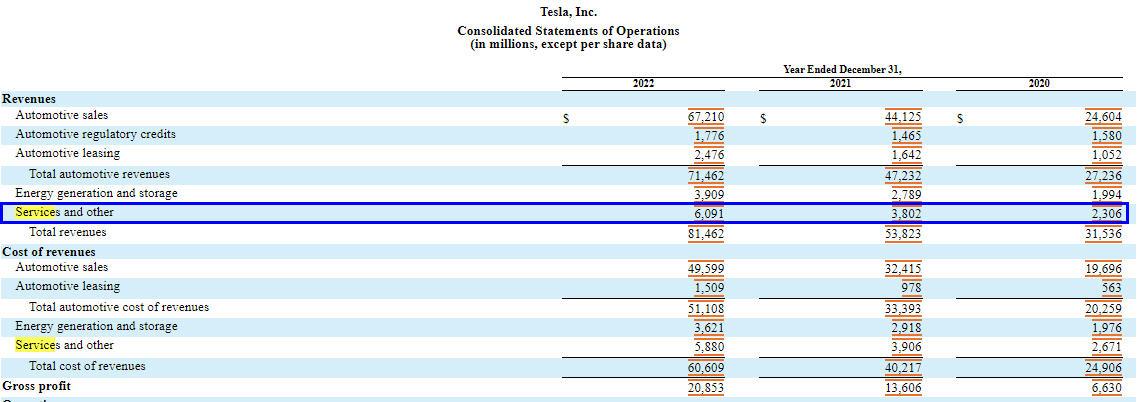
Task: Click the 'Gross profit' row label
Action: [36, 386]
